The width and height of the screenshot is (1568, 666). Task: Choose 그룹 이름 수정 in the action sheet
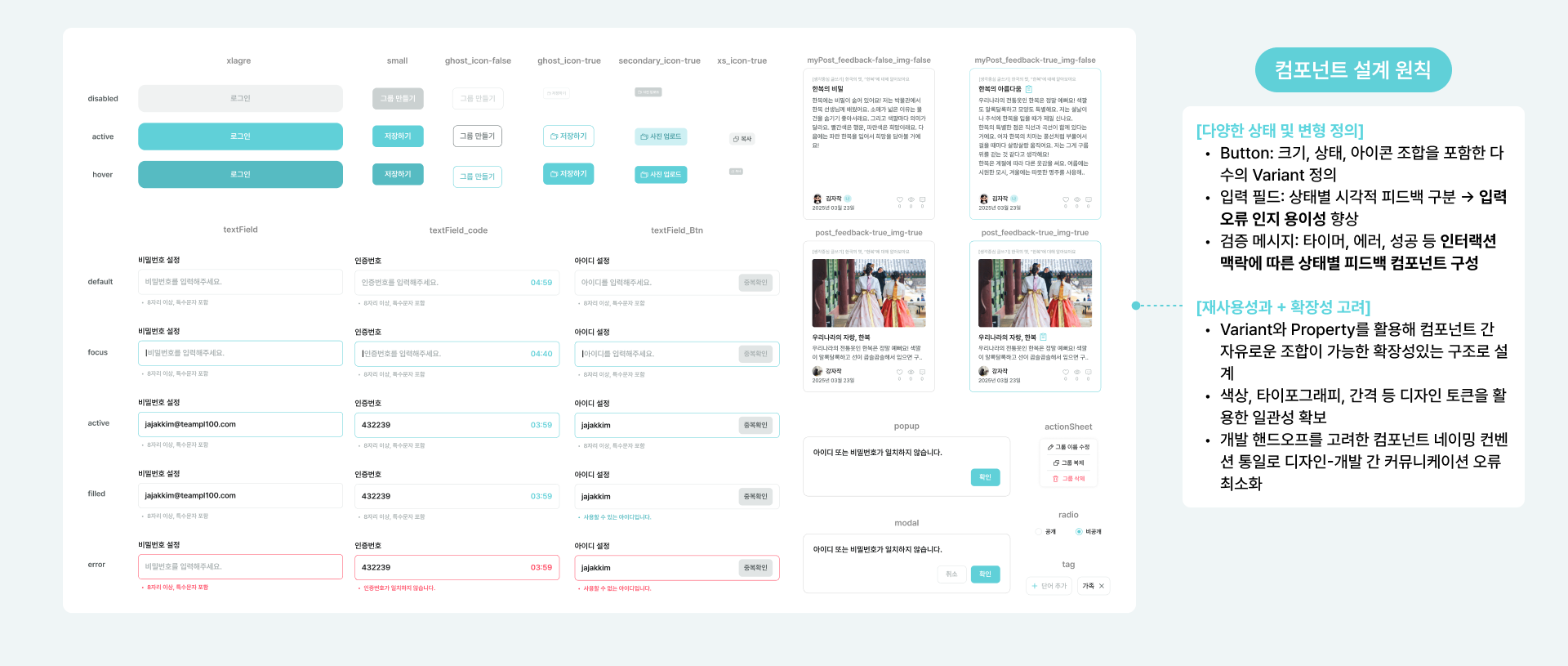coord(1068,447)
